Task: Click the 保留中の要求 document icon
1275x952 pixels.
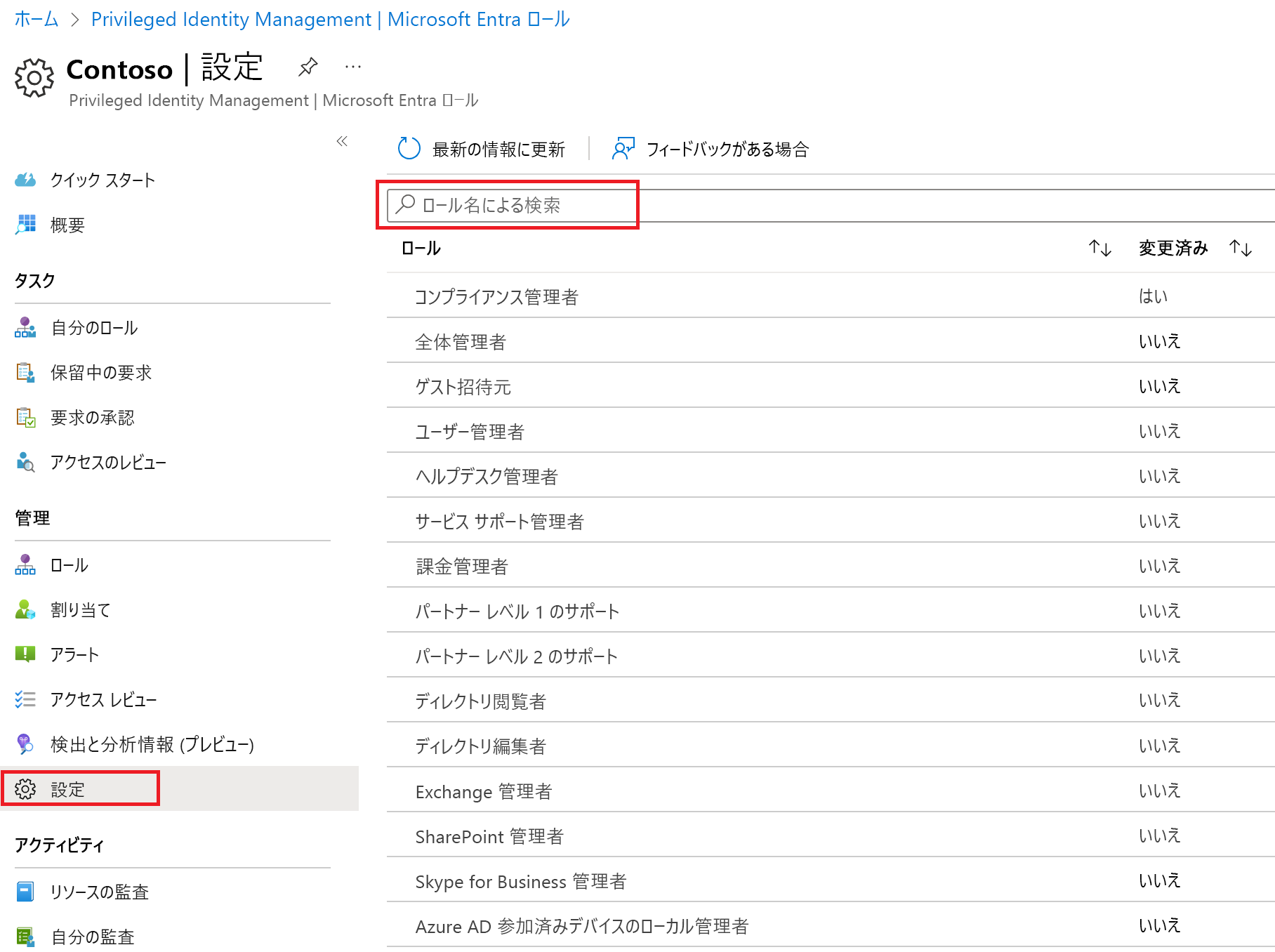Action: coord(25,372)
